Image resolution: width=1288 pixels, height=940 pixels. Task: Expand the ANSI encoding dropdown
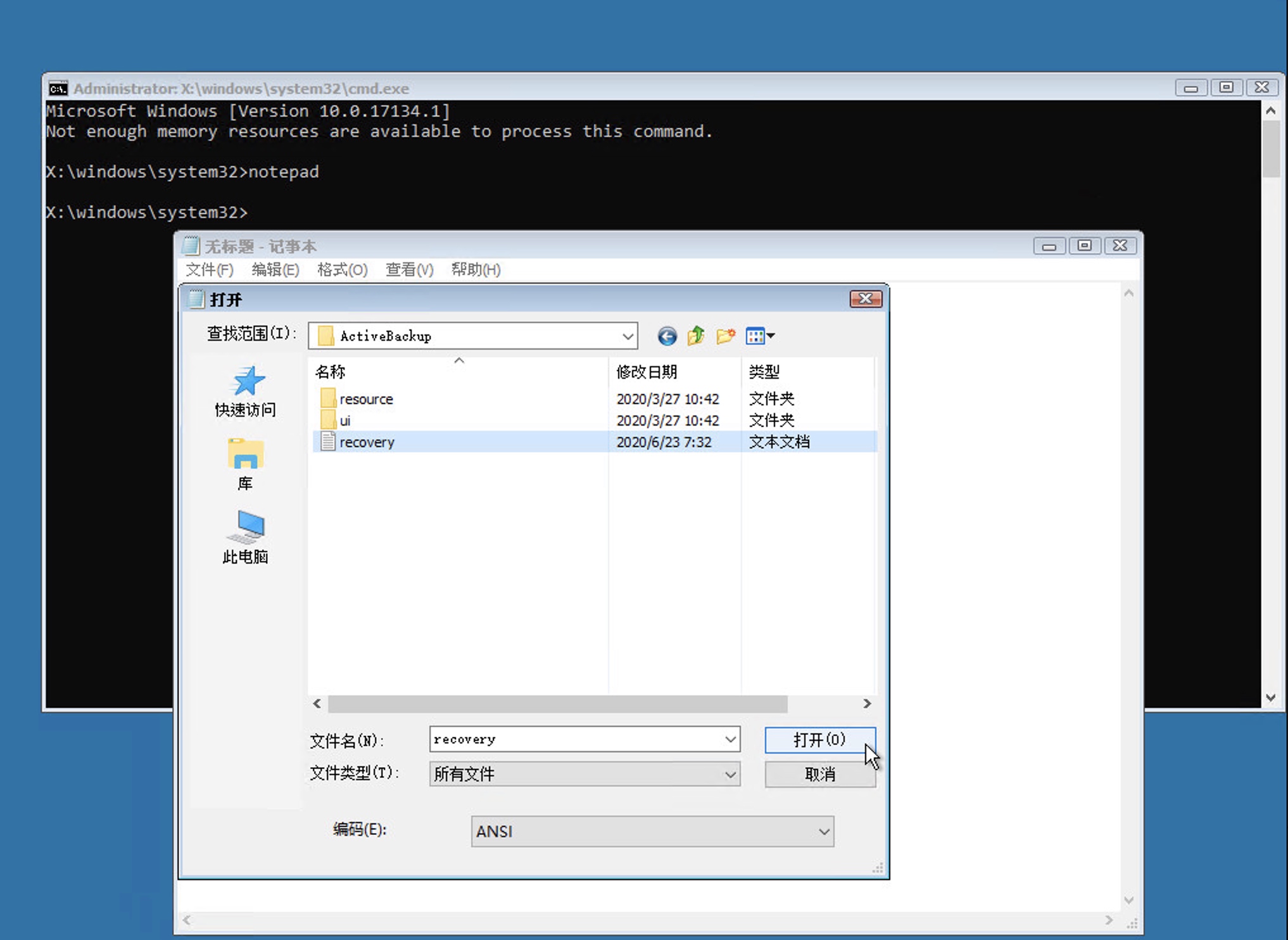tap(823, 832)
